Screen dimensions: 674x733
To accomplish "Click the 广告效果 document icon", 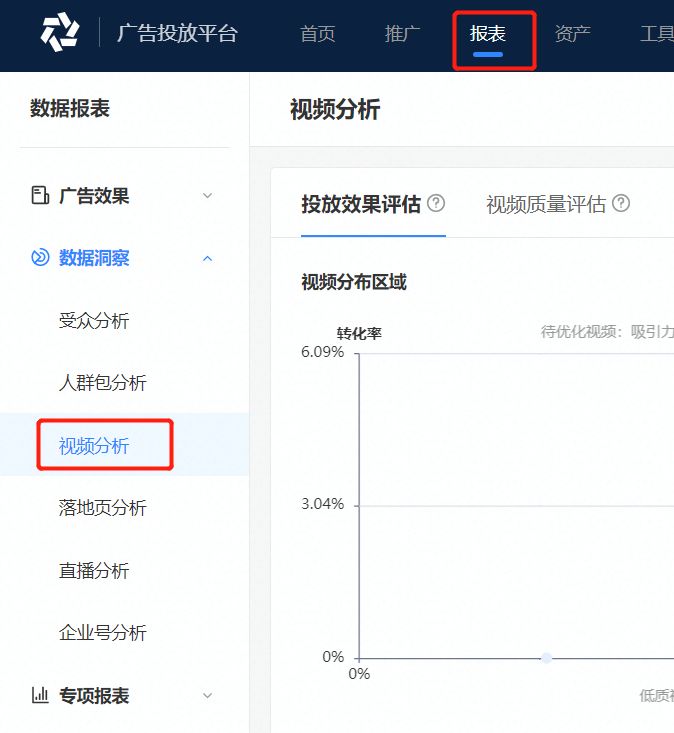I will click(x=40, y=195).
